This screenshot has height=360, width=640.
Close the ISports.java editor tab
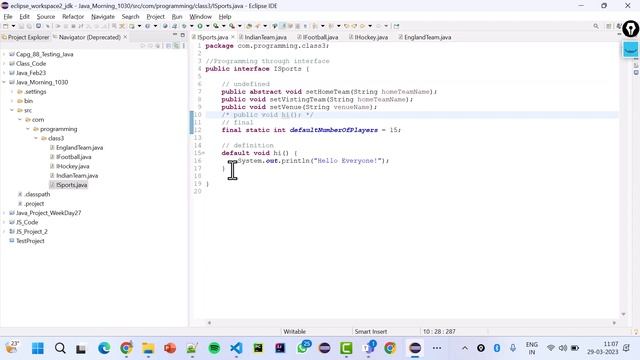pos(233,37)
